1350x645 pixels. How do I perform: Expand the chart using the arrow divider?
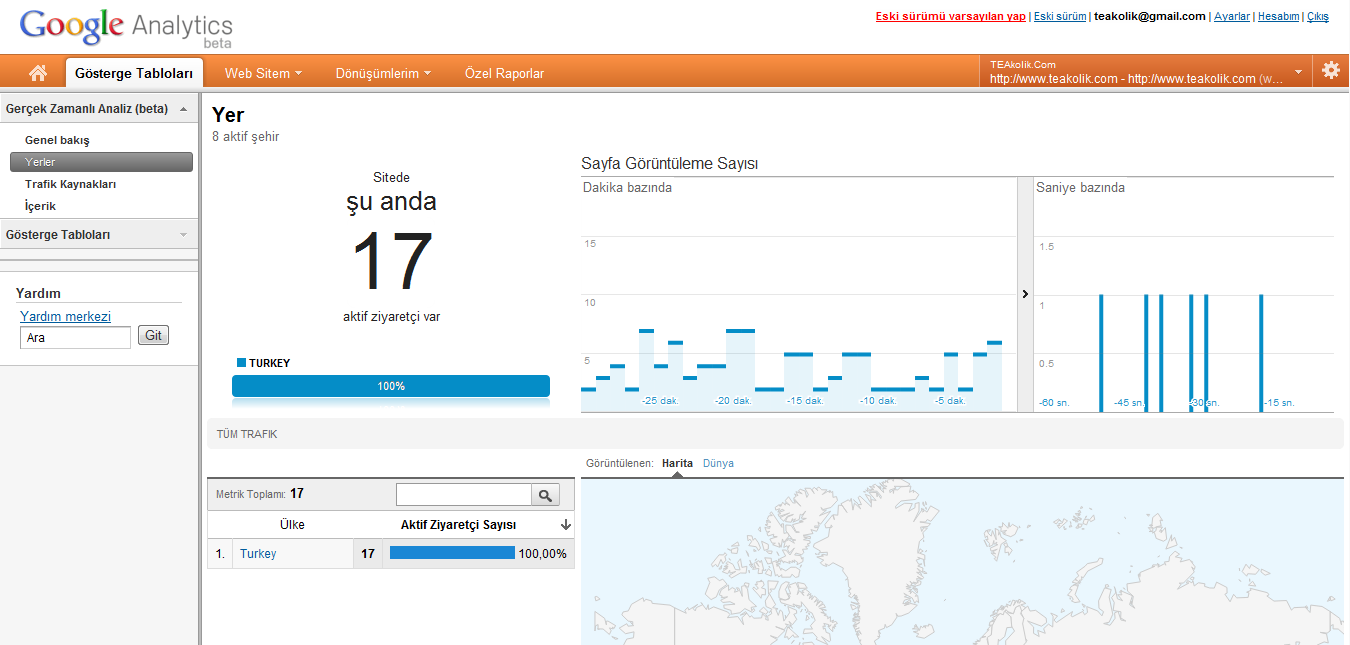(x=1025, y=294)
